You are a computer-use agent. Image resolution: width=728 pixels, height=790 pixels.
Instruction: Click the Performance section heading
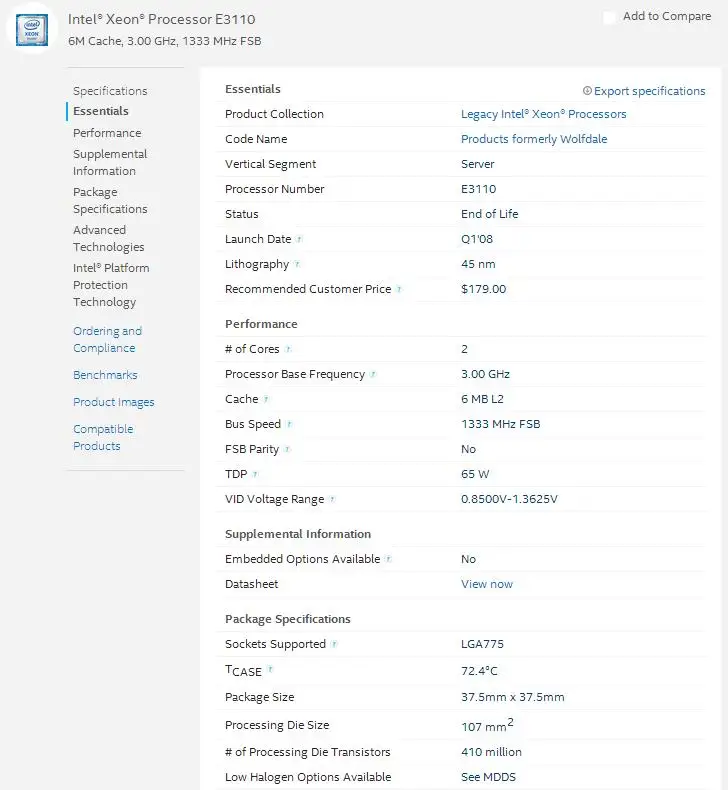(x=261, y=324)
